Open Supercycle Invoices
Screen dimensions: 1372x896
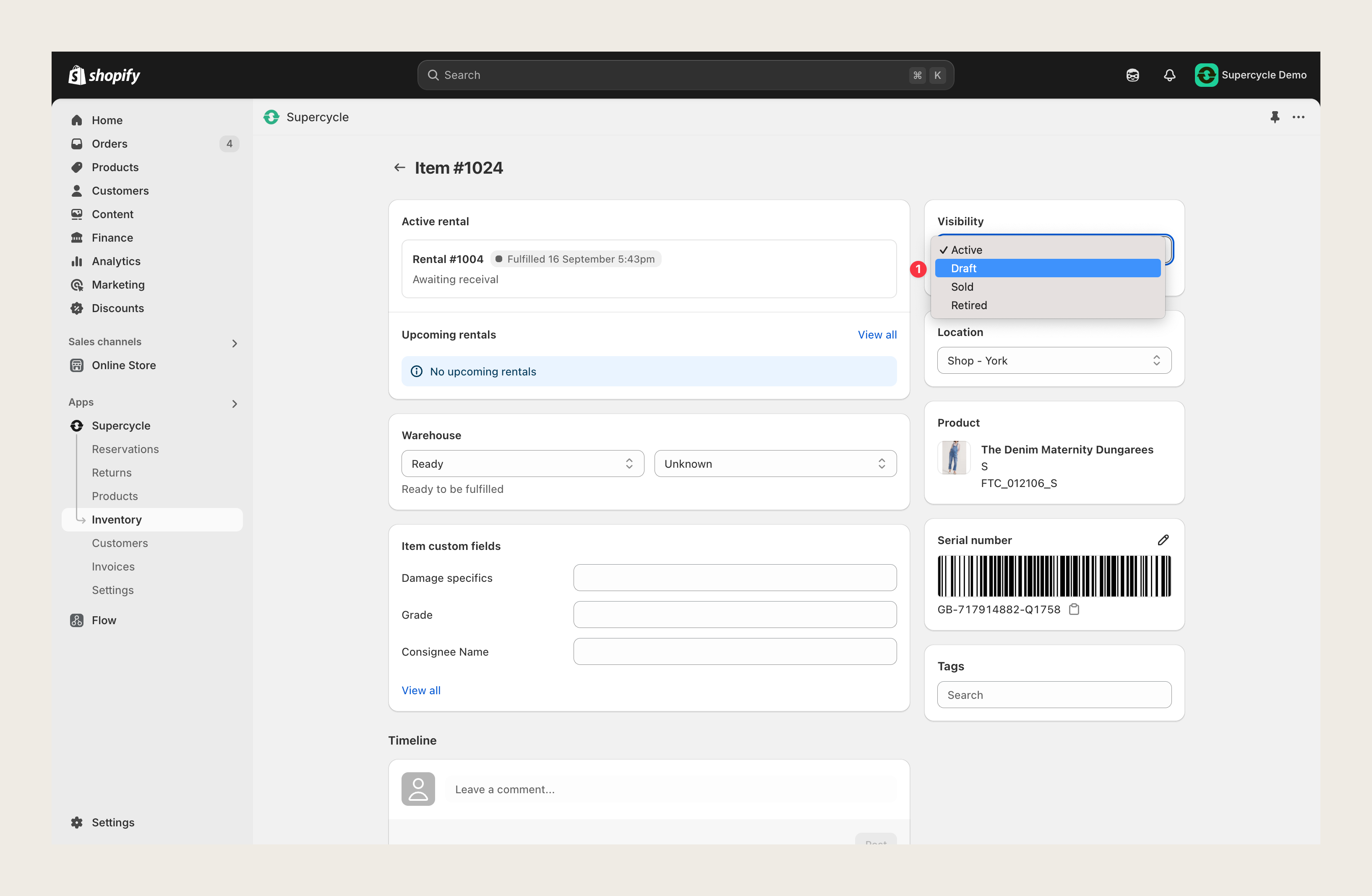coord(113,566)
